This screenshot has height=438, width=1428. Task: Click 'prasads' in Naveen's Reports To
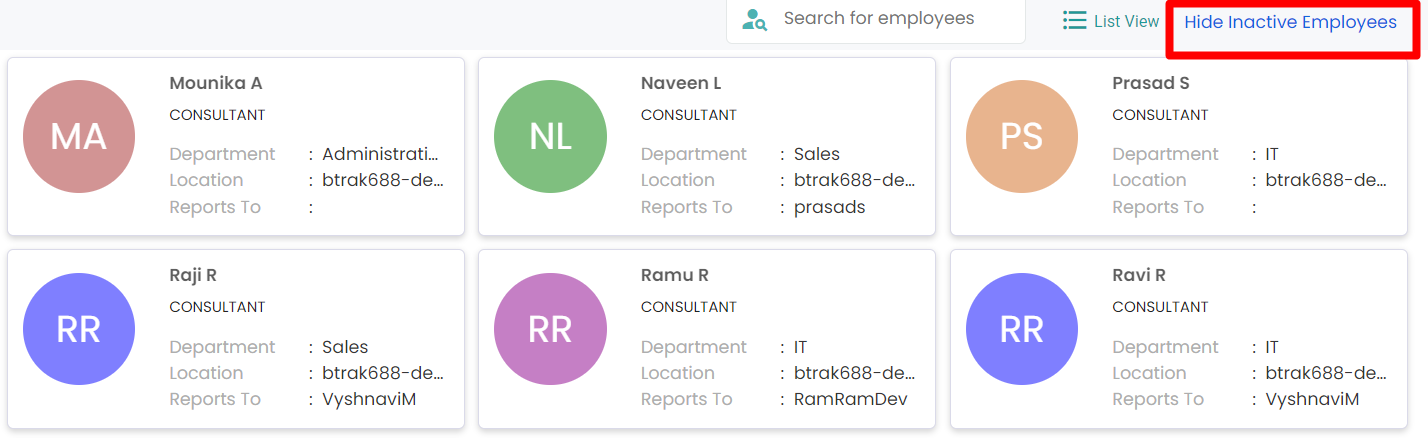pos(830,207)
